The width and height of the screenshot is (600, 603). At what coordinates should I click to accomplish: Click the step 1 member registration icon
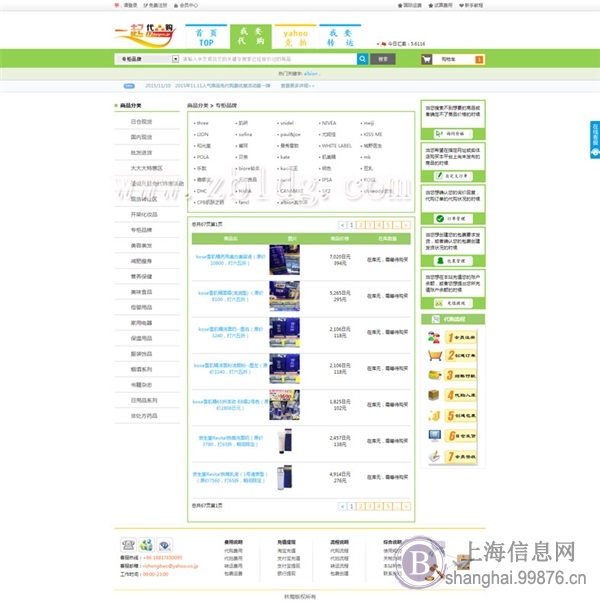(x=434, y=337)
